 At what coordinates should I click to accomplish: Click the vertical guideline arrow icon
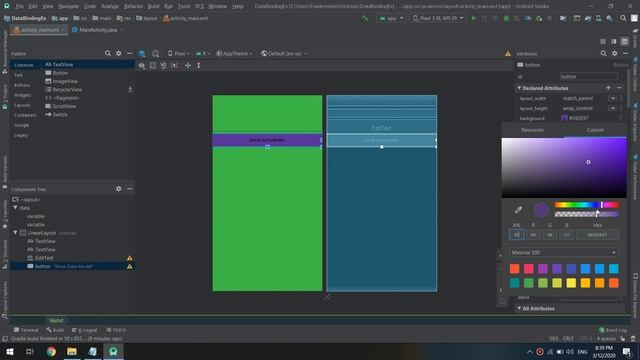(x=199, y=65)
